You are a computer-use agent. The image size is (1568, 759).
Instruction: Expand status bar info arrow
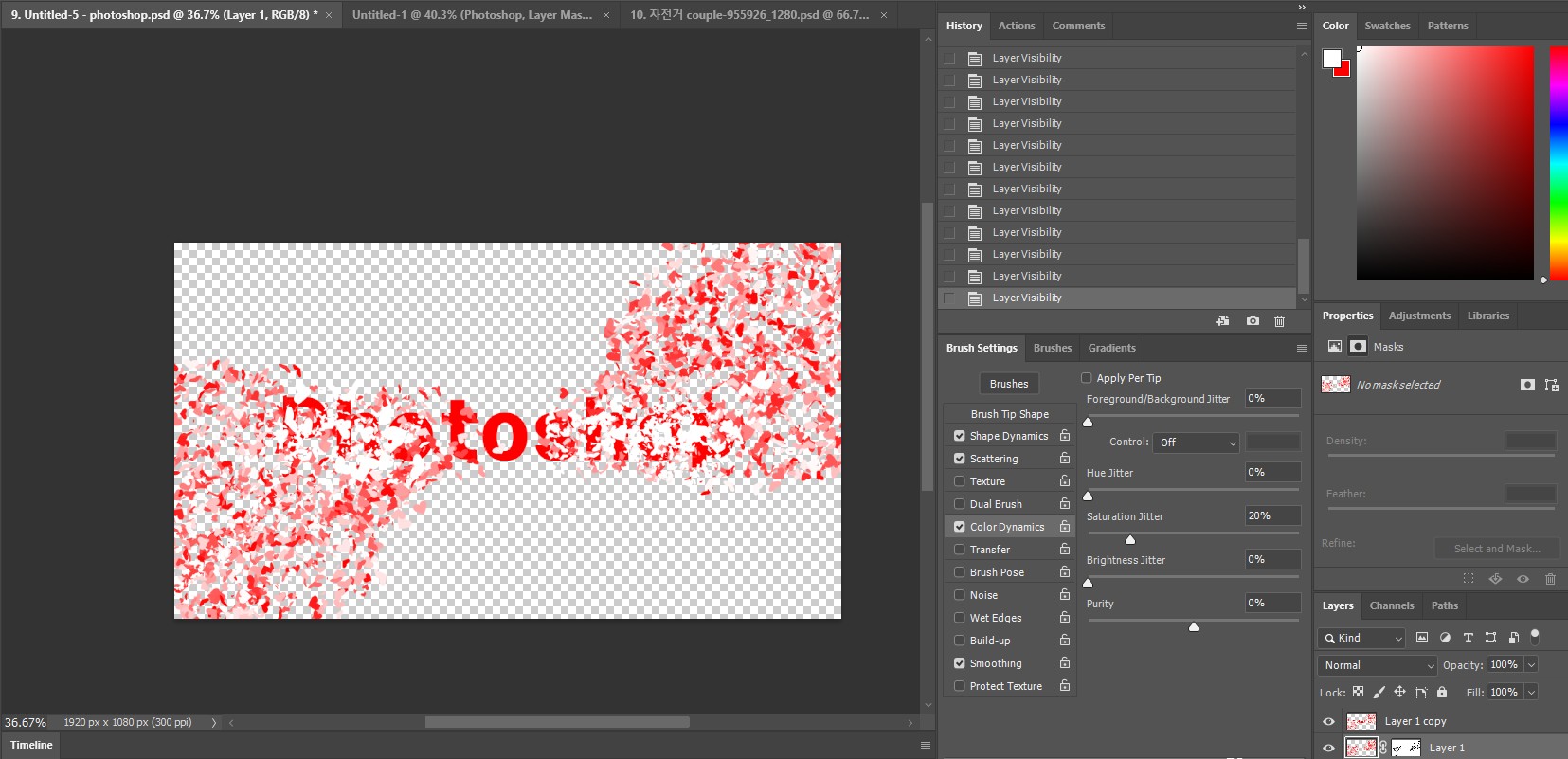[214, 723]
